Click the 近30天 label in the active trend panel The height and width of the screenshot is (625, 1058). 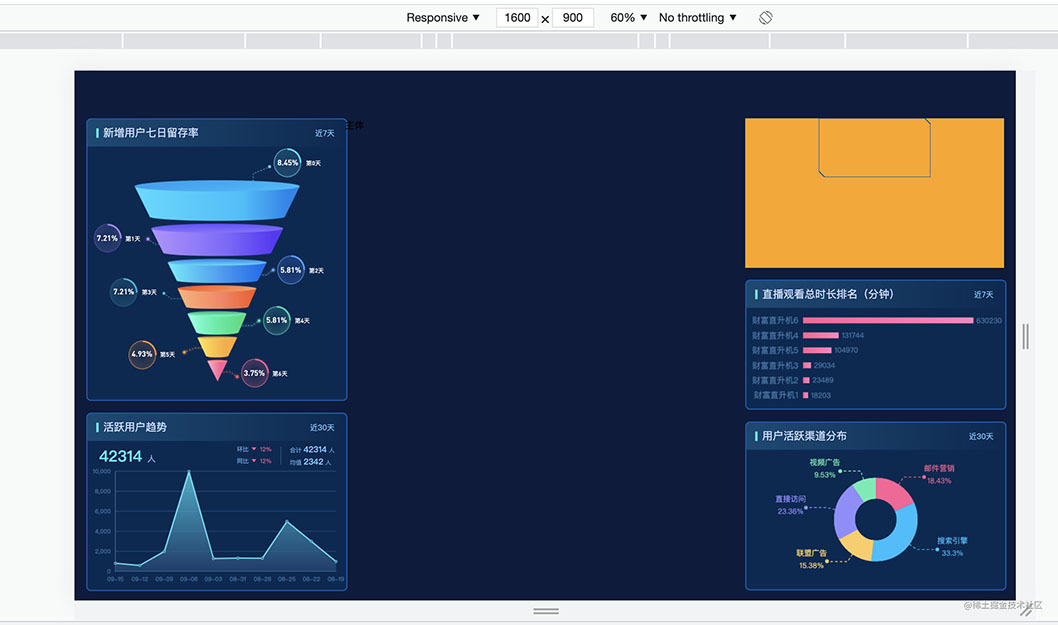point(322,427)
